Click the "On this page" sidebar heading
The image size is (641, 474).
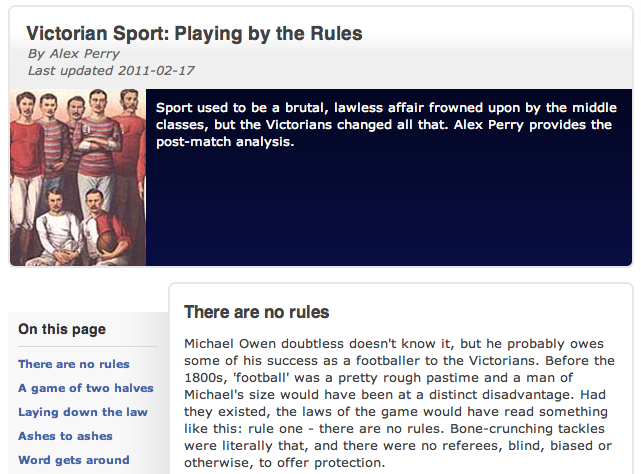[62, 329]
